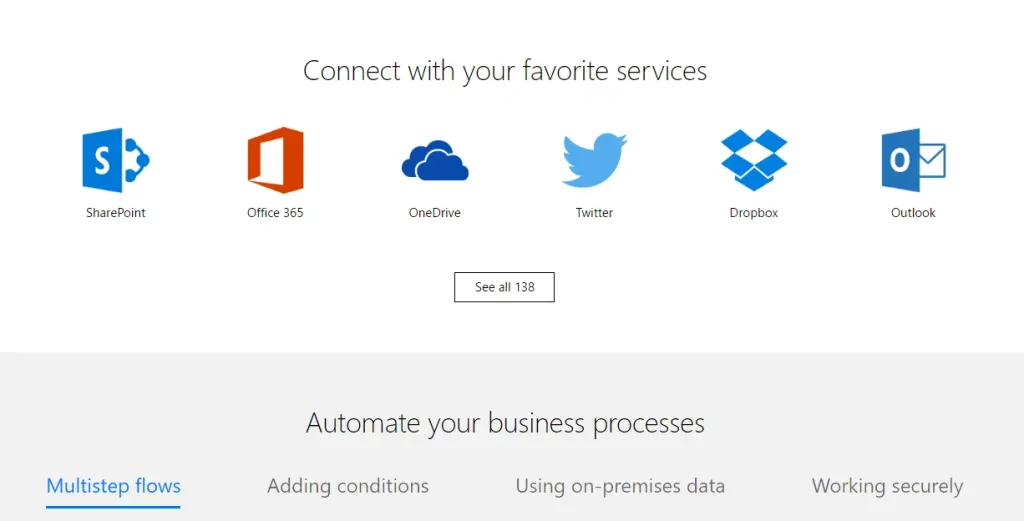Click the Connect with your favorite services heading

click(x=505, y=71)
